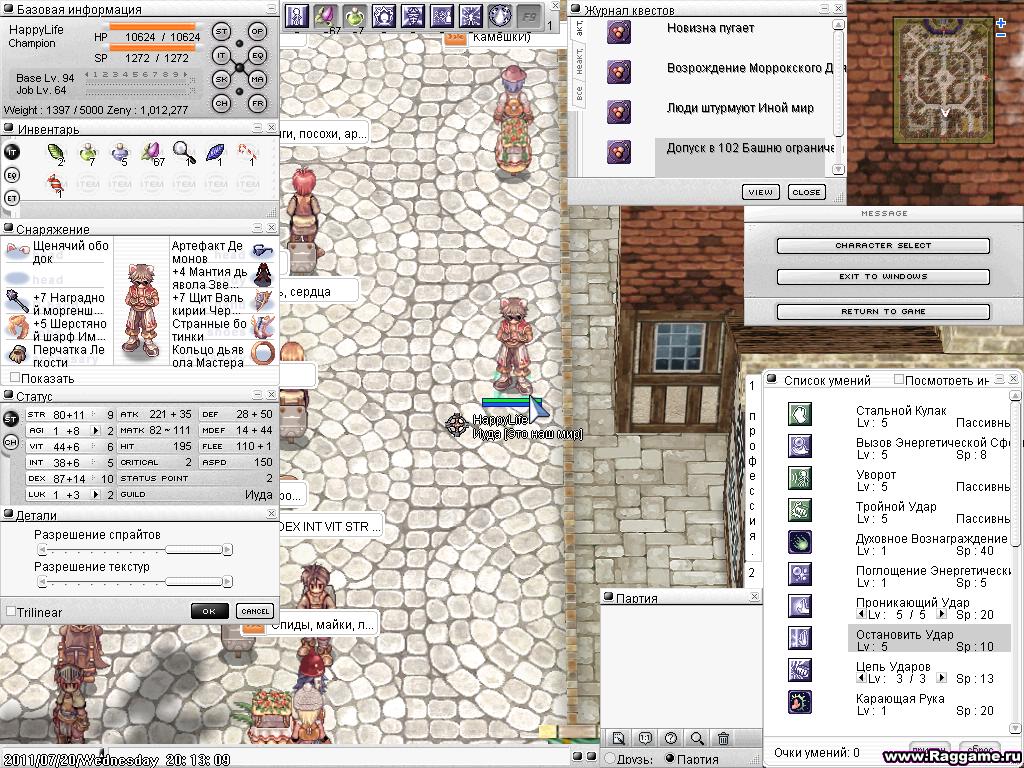Use last round orb skill on hotbar

click(x=500, y=15)
